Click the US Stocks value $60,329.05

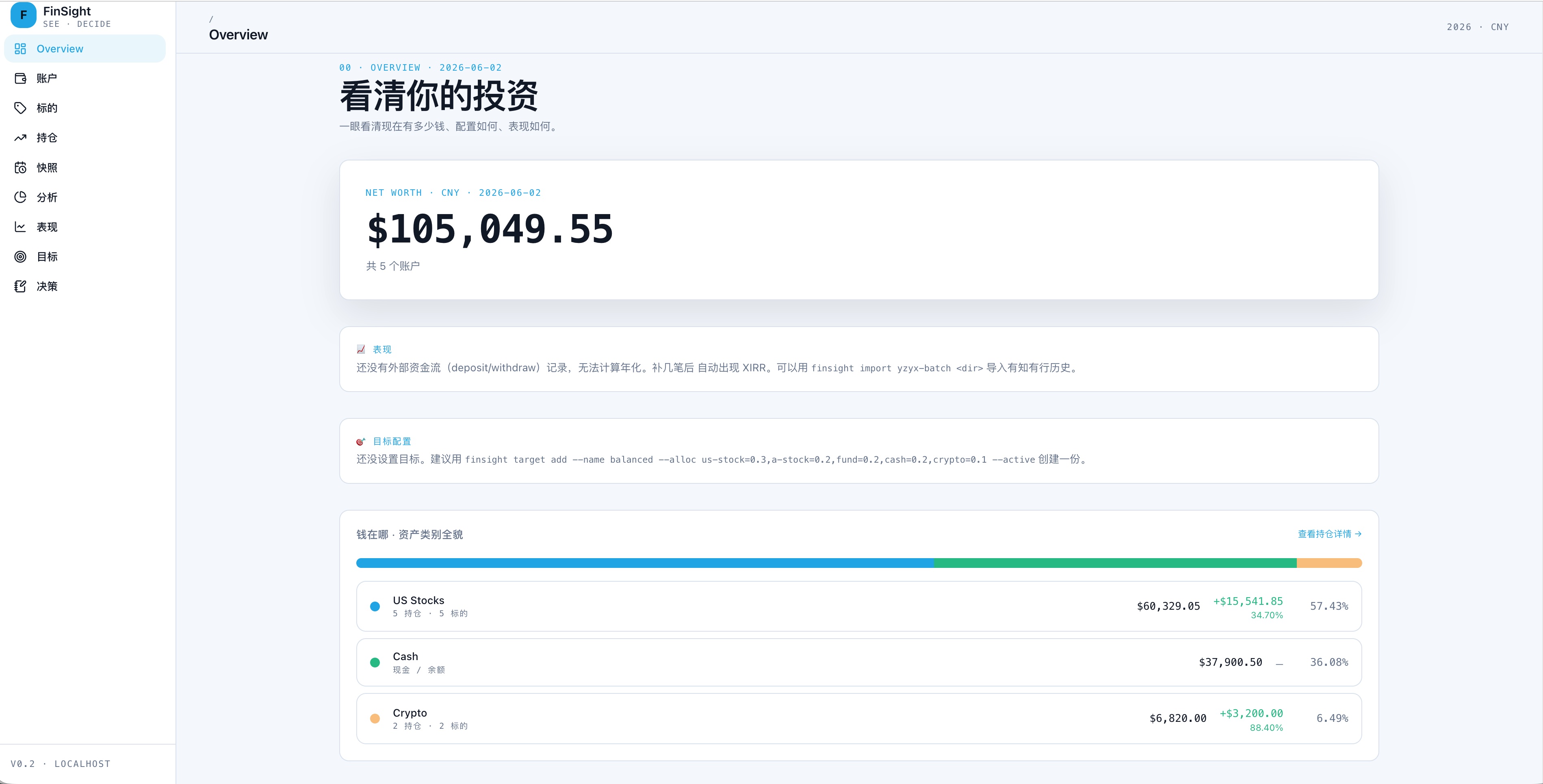1169,606
